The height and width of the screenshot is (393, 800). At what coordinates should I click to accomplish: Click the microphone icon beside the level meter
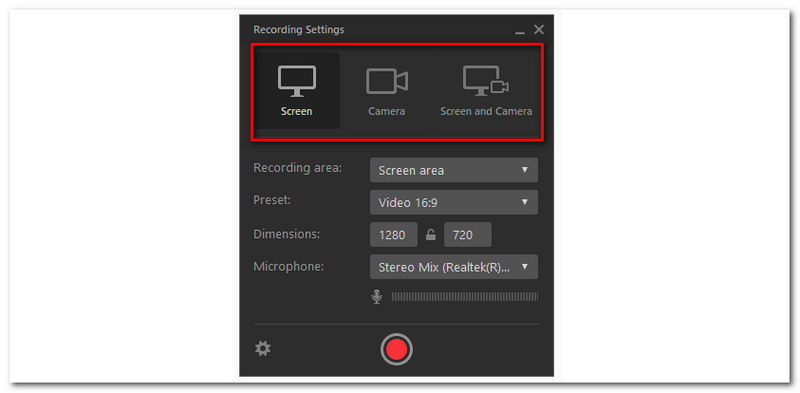point(377,297)
